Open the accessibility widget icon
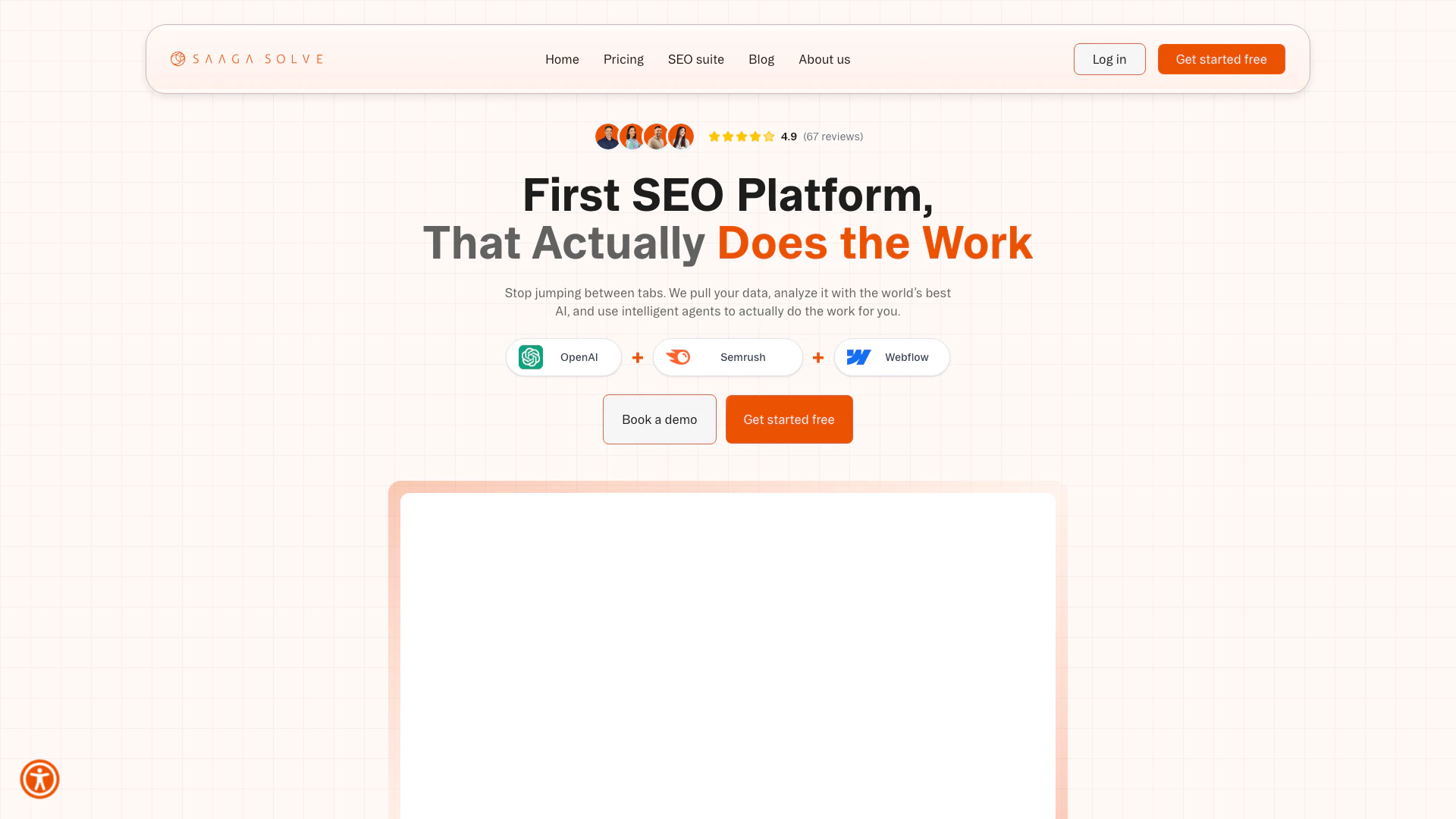1456x819 pixels. click(39, 779)
